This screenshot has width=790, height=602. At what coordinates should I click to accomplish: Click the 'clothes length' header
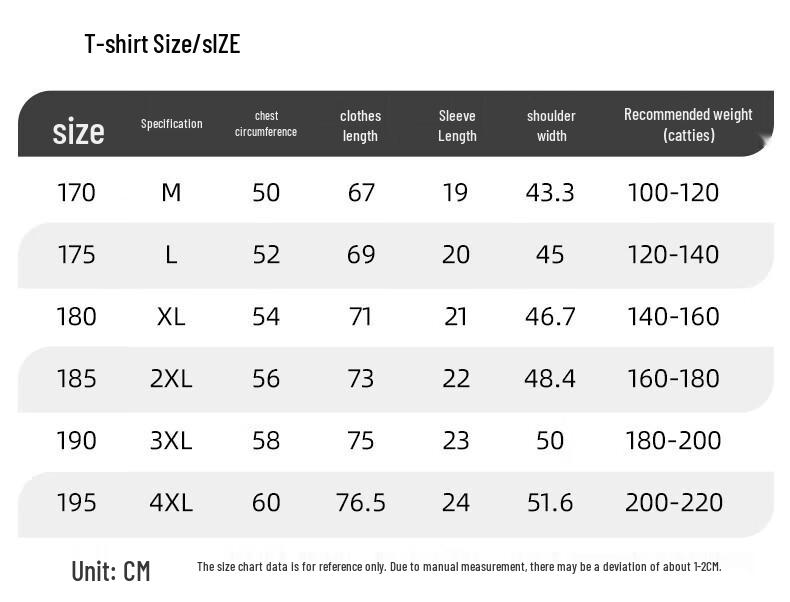360,126
